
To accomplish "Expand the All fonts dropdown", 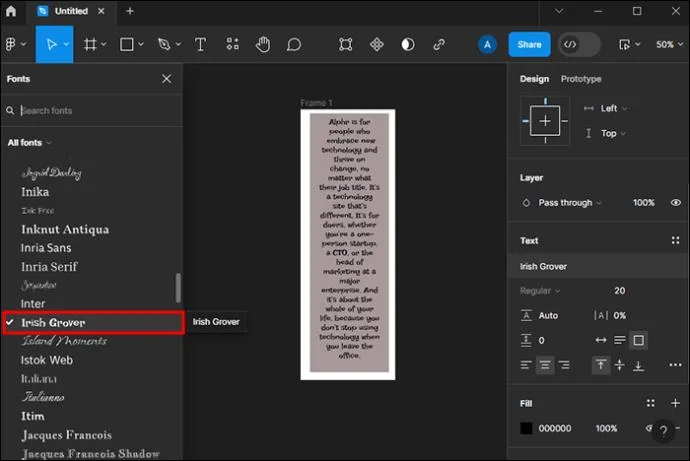I will pyautogui.click(x=29, y=143).
